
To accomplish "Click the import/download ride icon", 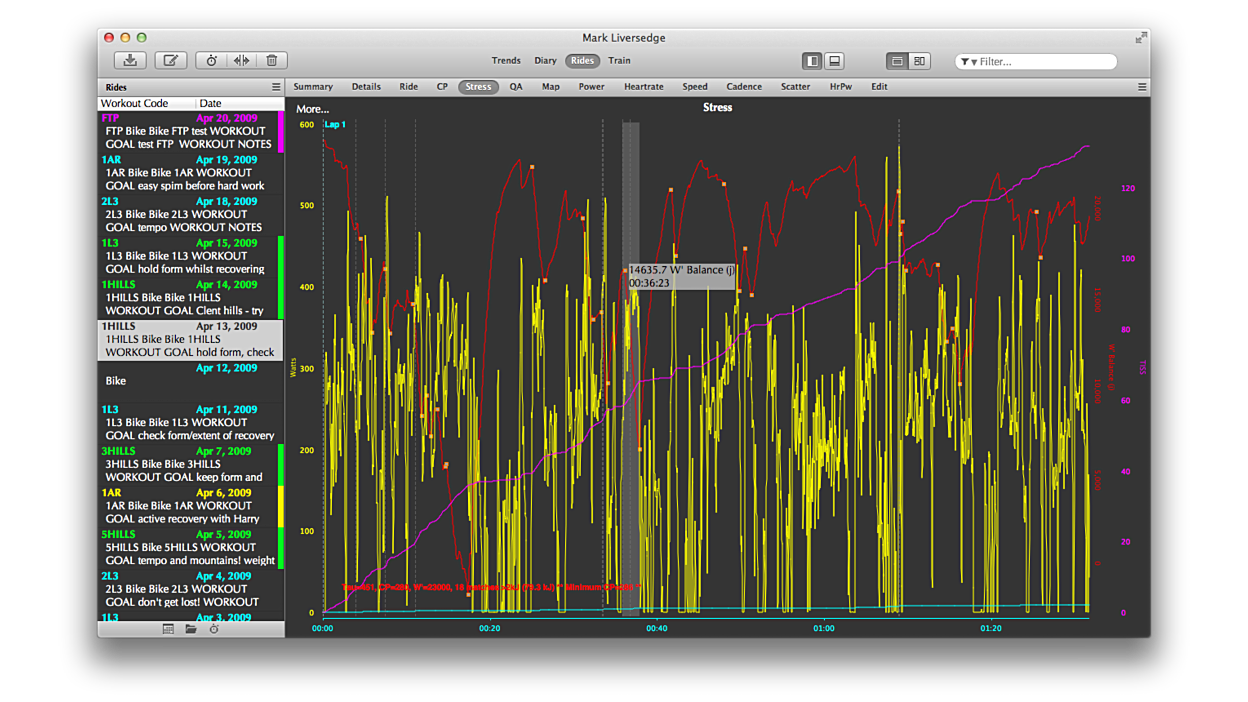I will 130,61.
